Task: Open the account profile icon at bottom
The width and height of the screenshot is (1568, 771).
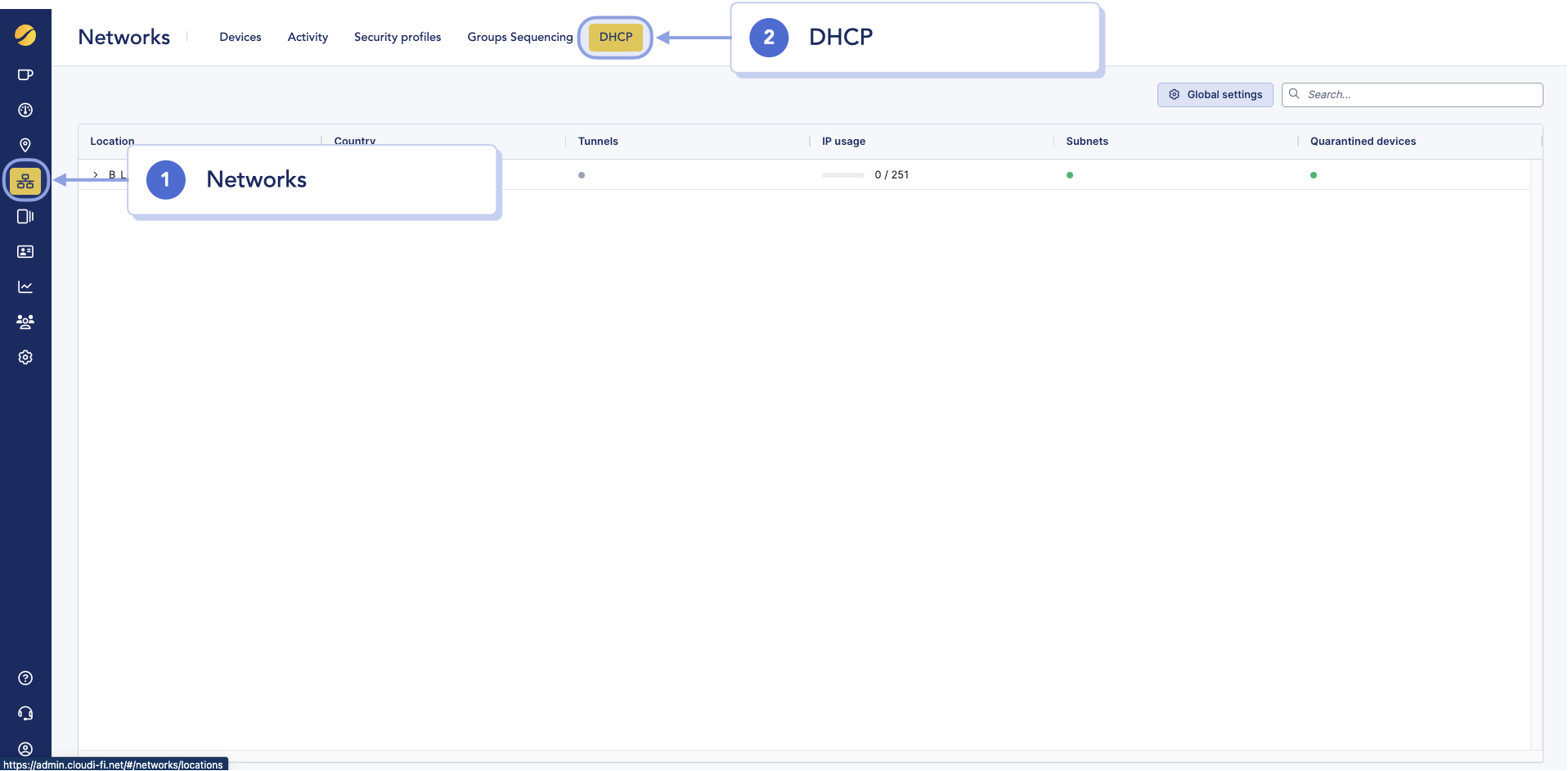Action: point(25,749)
